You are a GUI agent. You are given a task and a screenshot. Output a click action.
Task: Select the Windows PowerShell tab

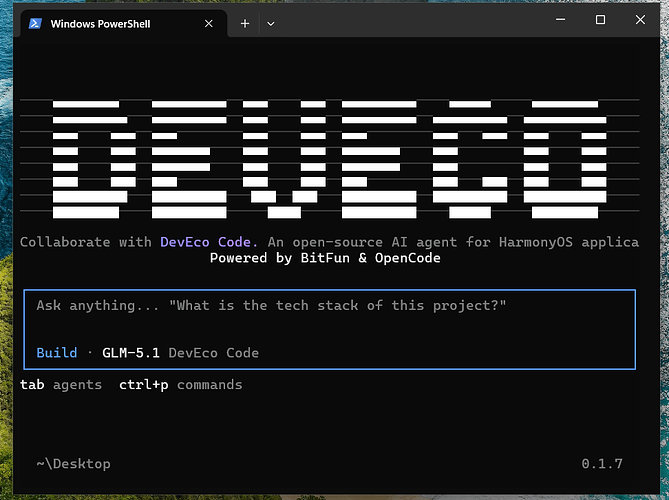(124, 23)
